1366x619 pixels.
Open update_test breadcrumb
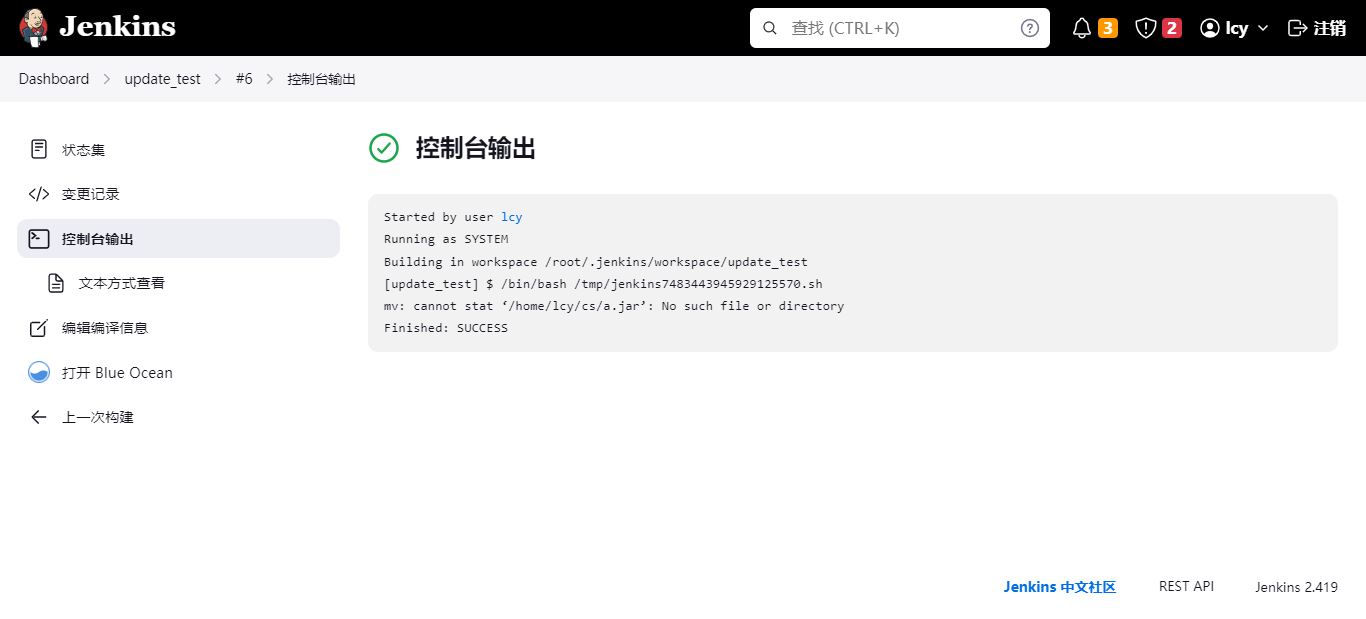(x=162, y=79)
